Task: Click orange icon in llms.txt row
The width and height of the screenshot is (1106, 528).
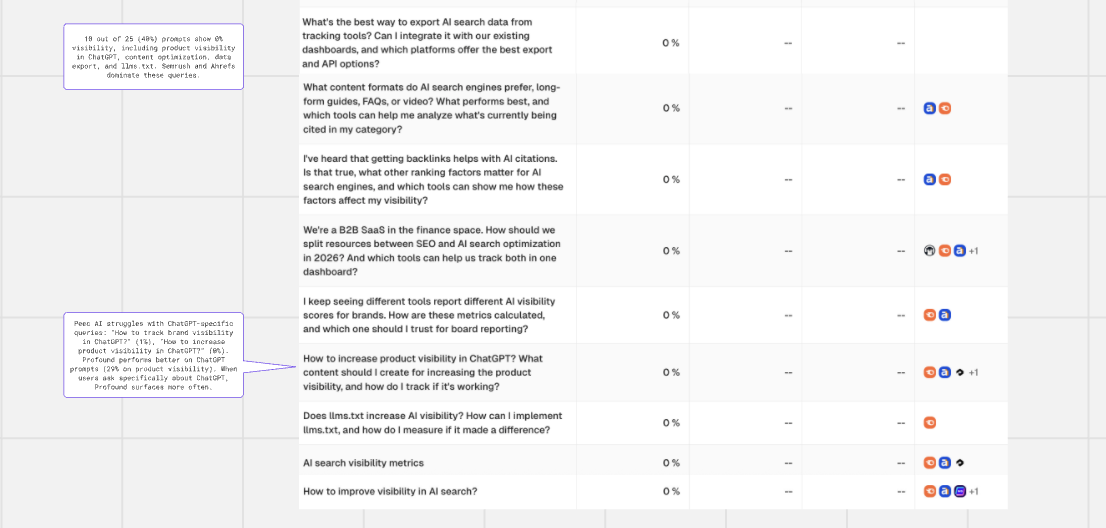Action: click(x=930, y=423)
